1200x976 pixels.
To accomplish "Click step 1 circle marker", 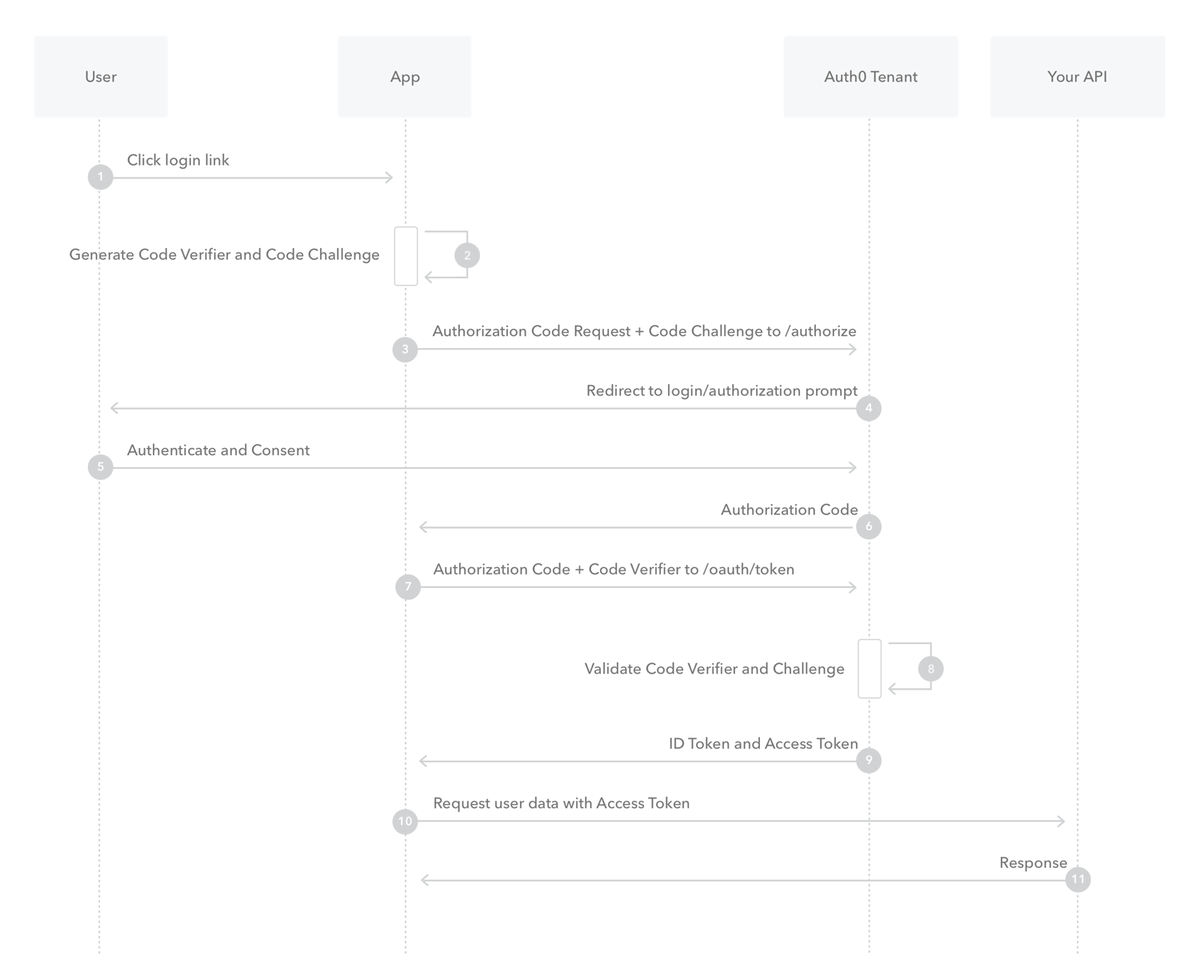I will 100,177.
